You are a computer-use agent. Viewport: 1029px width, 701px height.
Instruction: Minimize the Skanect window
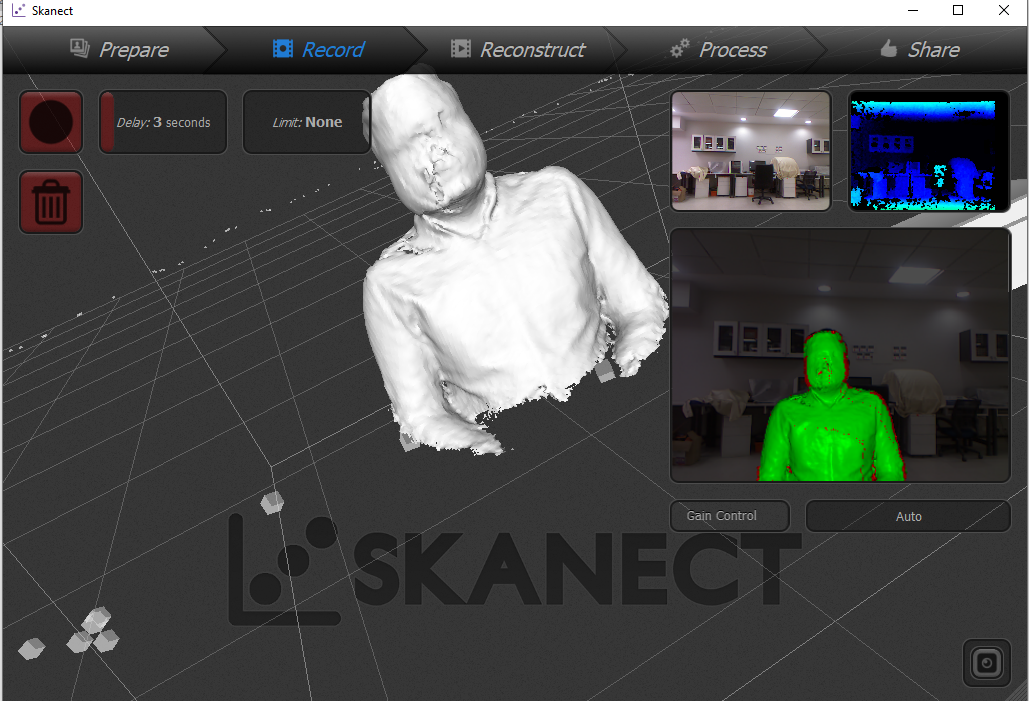tap(913, 11)
